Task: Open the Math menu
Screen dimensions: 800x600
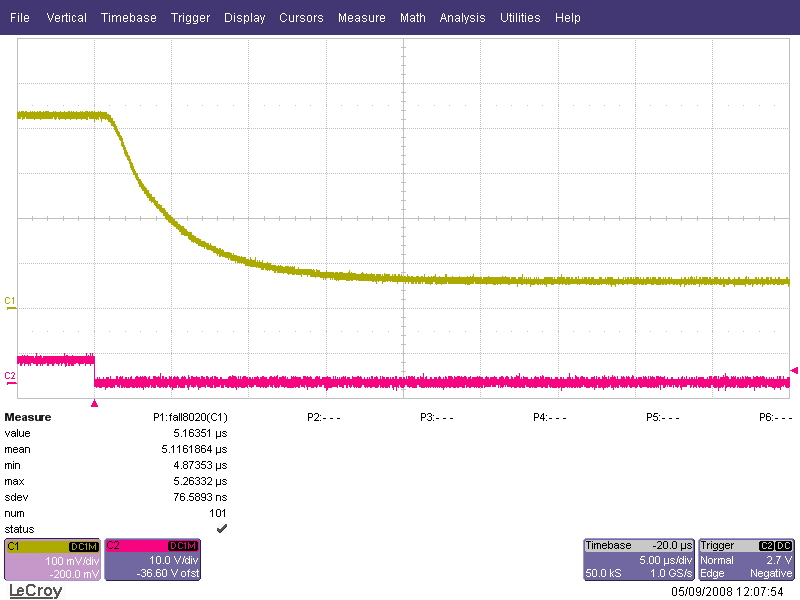Action: pyautogui.click(x=413, y=18)
